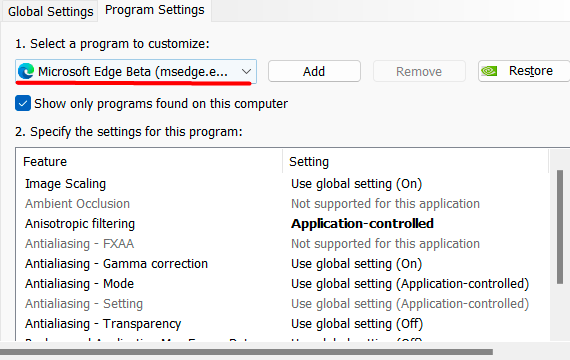Click the horizontal scrollbar at the bottom

[x=246, y=352]
